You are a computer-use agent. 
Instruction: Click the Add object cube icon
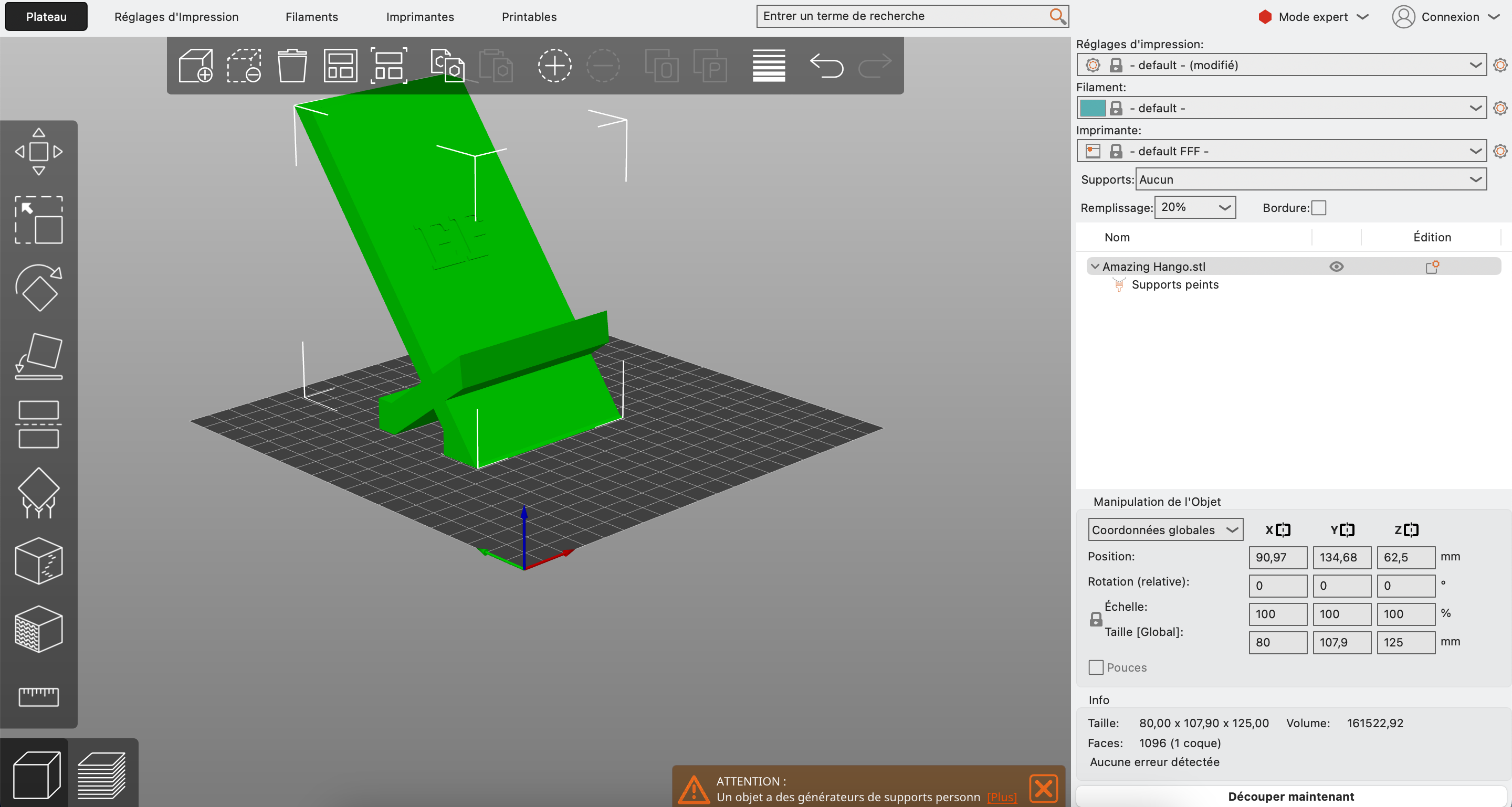pyautogui.click(x=195, y=65)
